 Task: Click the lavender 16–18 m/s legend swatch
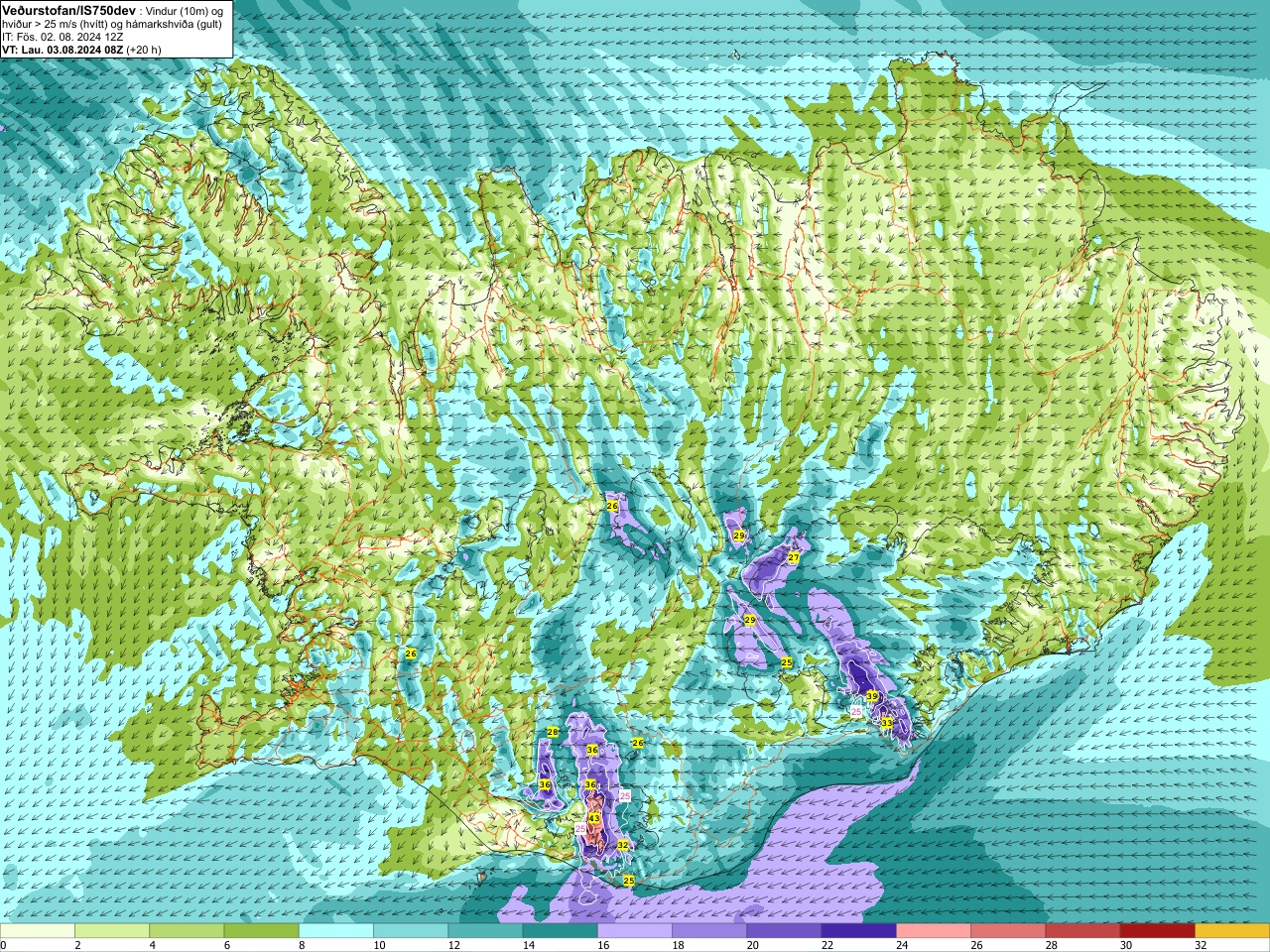[x=635, y=930]
